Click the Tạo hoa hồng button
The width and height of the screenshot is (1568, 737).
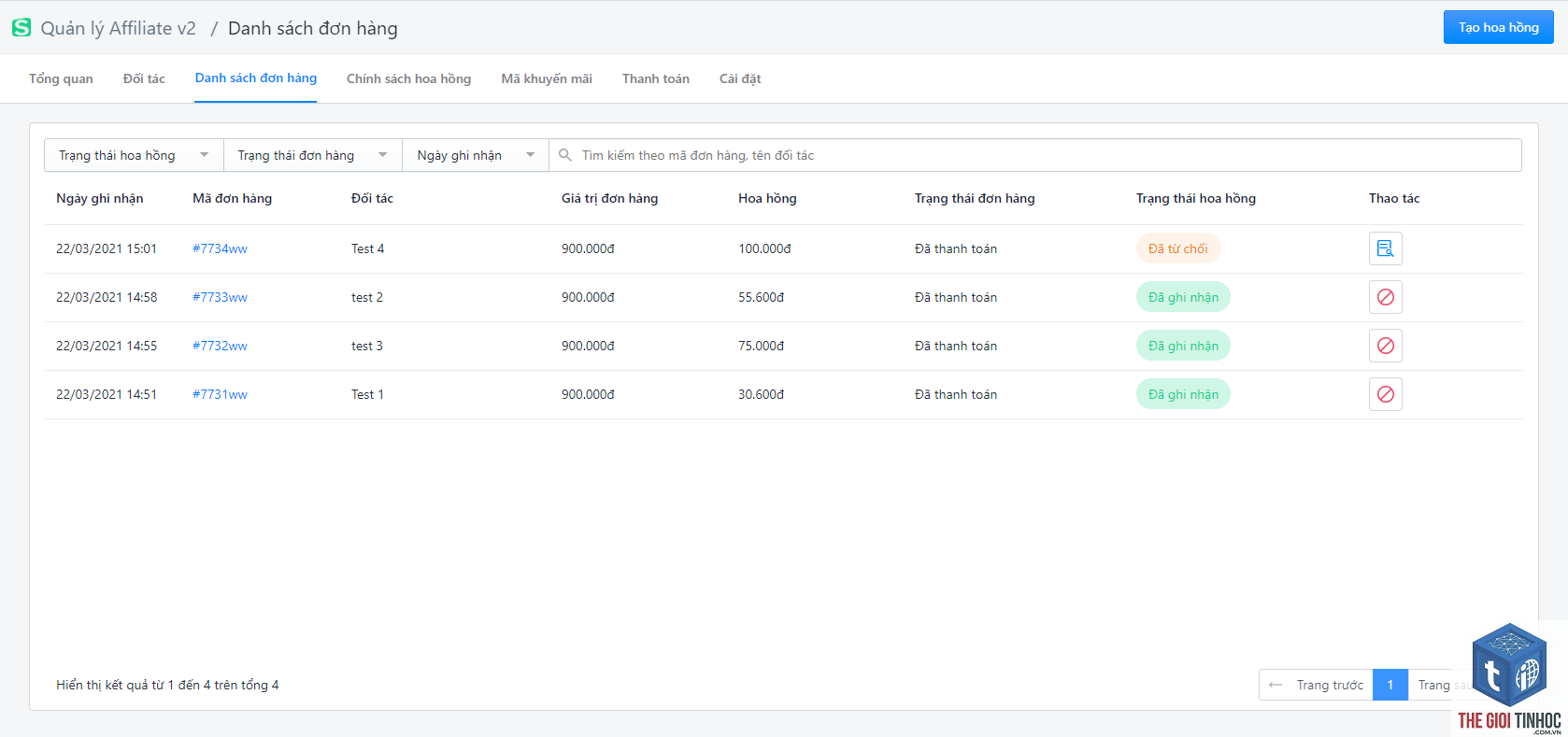pyautogui.click(x=1498, y=27)
